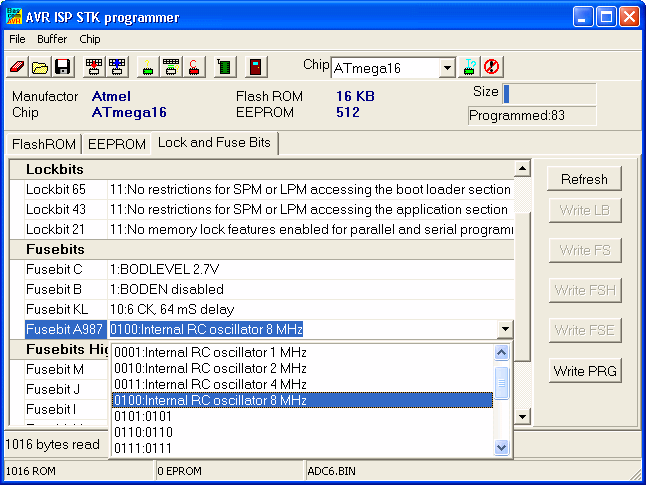This screenshot has width=646, height=485.
Task: Click the Fusebit I row label
Action: coord(66,409)
